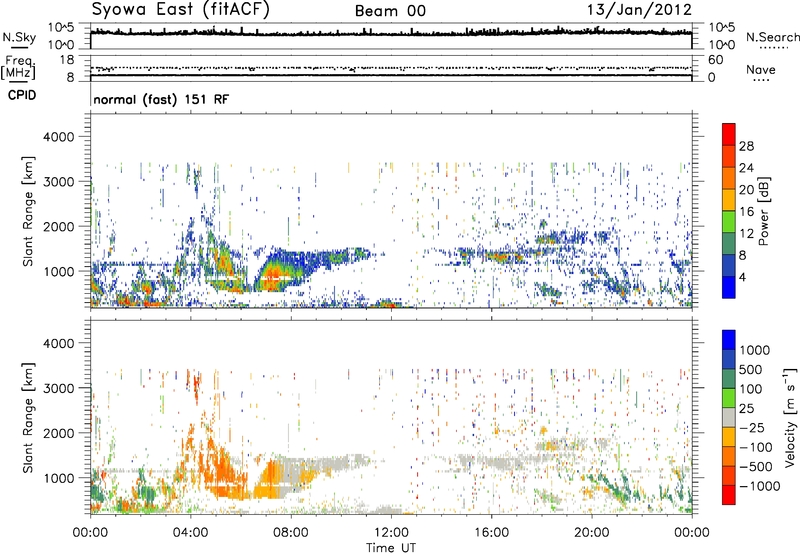The width and height of the screenshot is (800, 554).
Task: Click the 2000 tick in velocity panel
Action: (x=58, y=433)
